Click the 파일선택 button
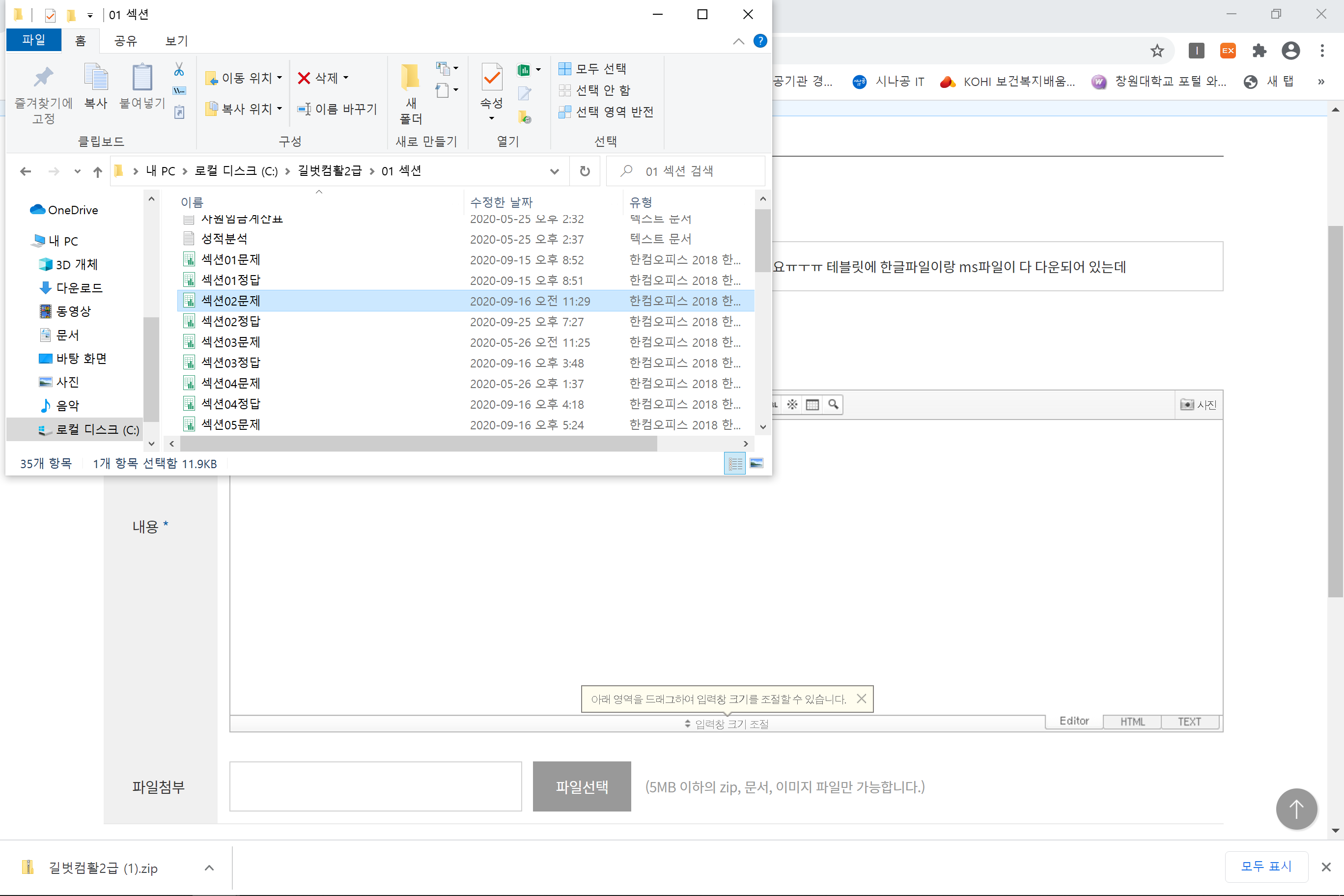The height and width of the screenshot is (896, 1344). click(x=582, y=786)
